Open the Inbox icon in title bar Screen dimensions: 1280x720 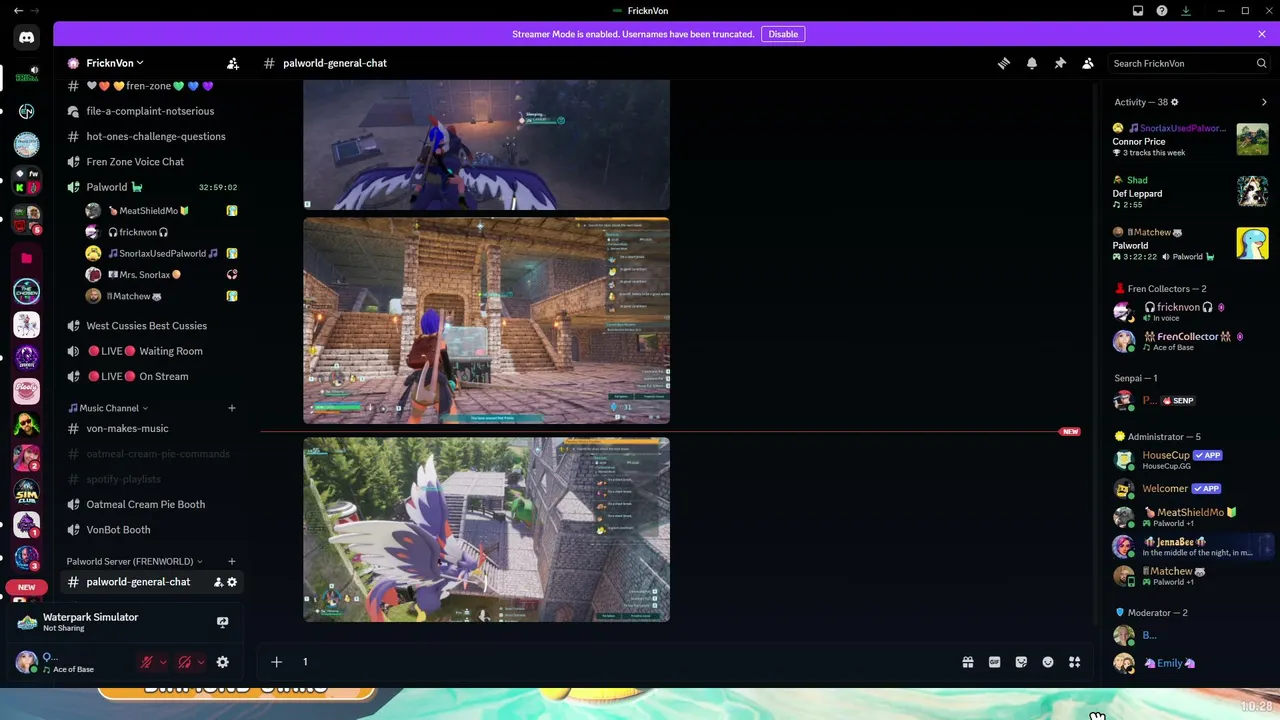[1138, 11]
